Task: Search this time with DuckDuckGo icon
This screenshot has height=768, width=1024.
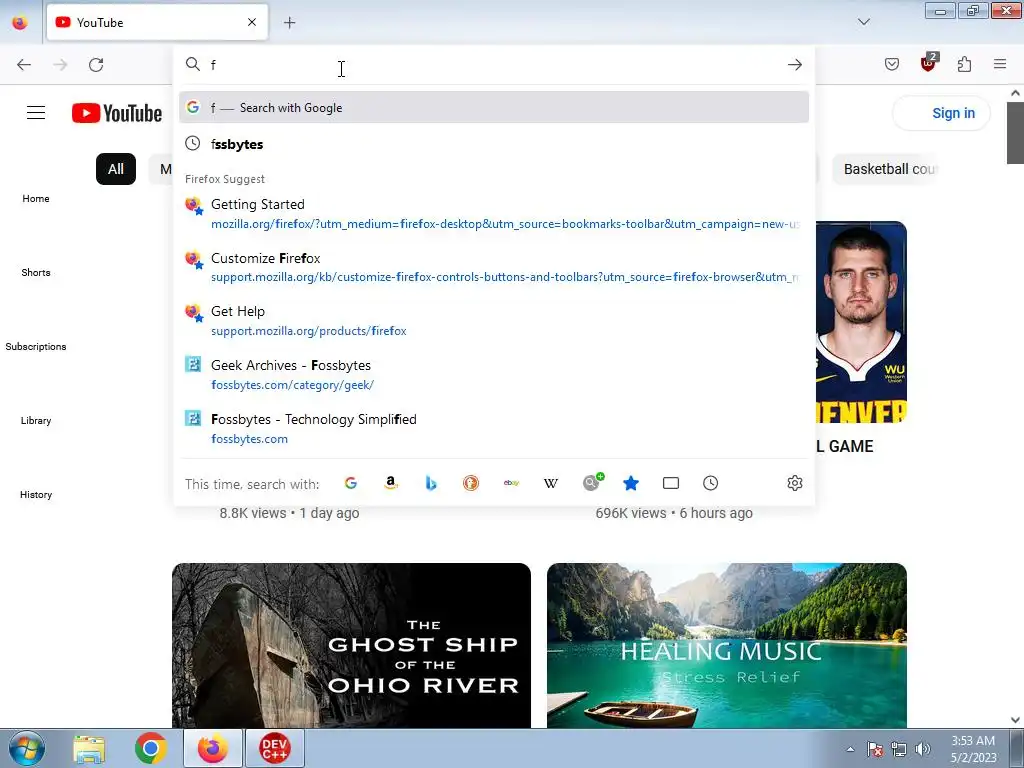Action: click(x=471, y=483)
